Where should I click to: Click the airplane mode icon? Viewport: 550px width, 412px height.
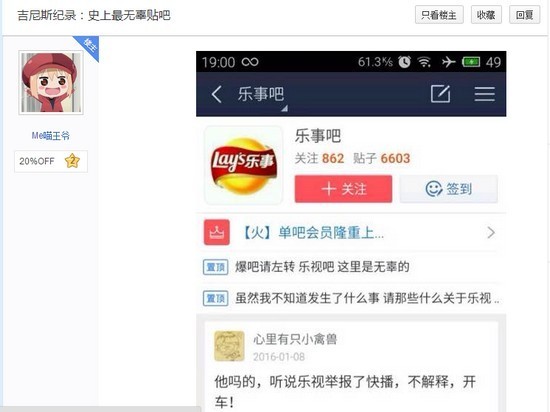(448, 62)
